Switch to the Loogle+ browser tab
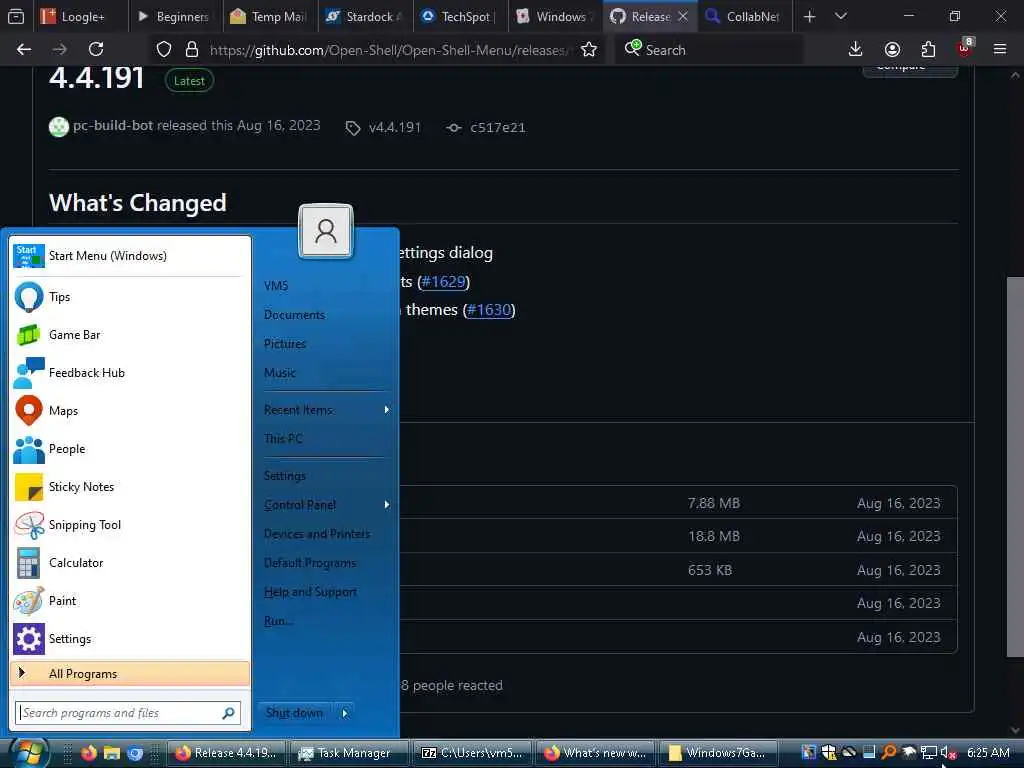Screen dimensions: 1024x768 pyautogui.click(x=80, y=16)
